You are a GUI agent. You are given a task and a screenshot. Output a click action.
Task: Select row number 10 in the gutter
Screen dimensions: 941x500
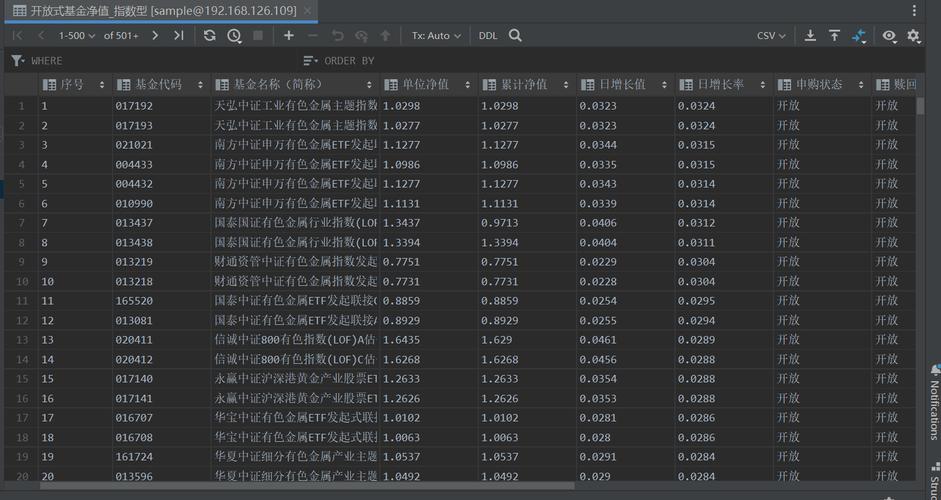[22, 282]
